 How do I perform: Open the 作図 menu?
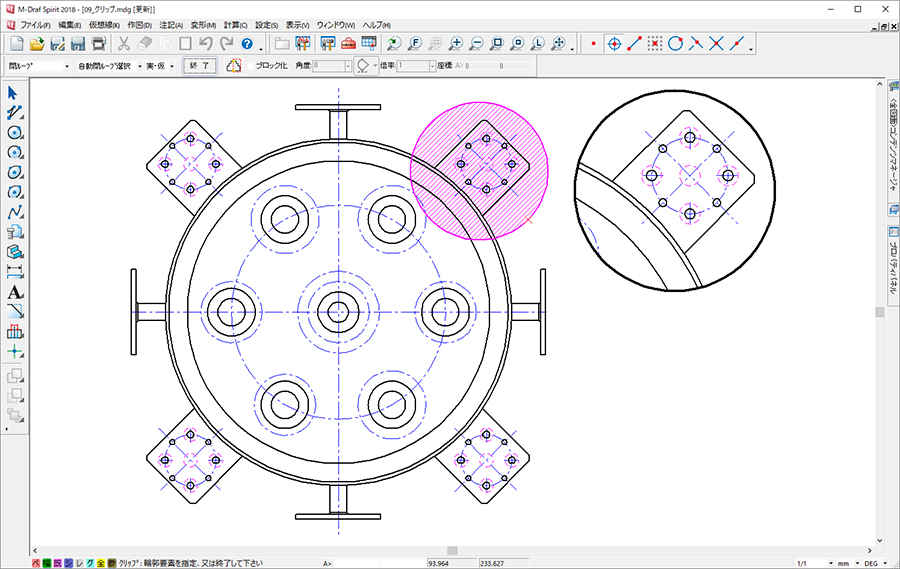(x=140, y=23)
